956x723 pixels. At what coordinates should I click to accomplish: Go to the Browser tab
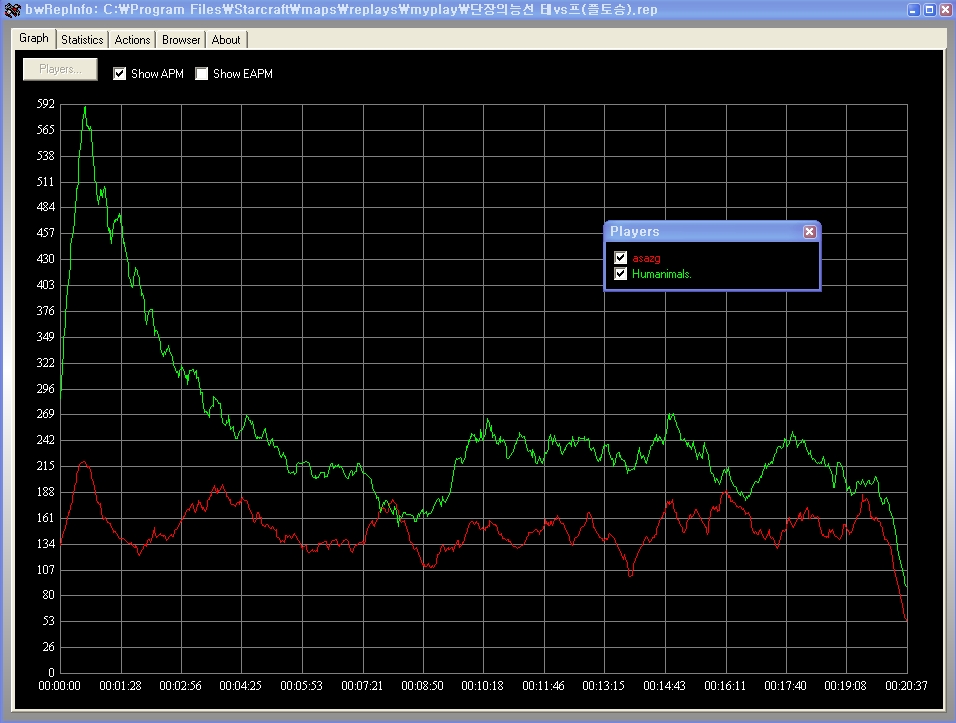coord(181,40)
